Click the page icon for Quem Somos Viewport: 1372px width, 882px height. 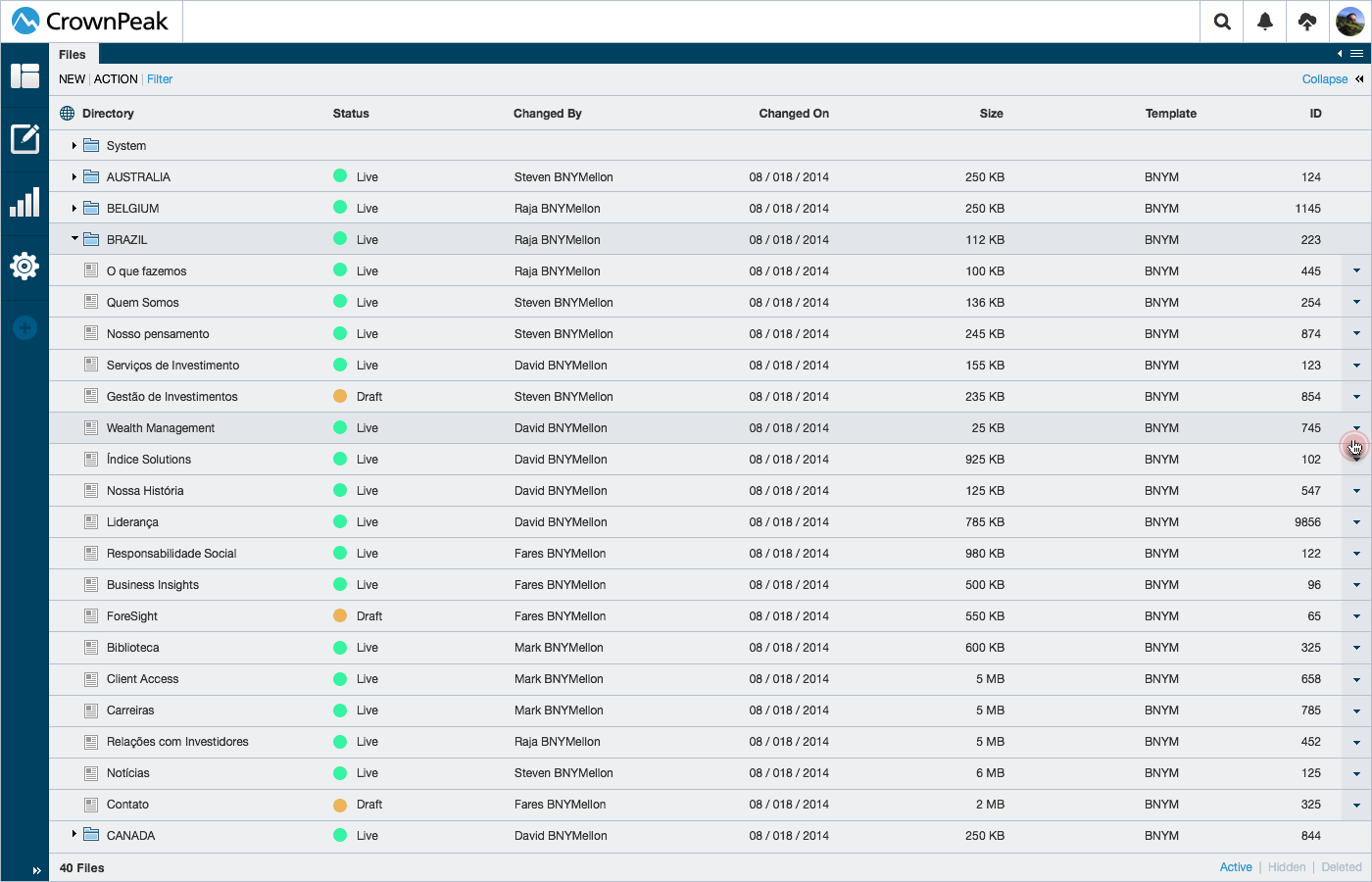[x=91, y=302]
